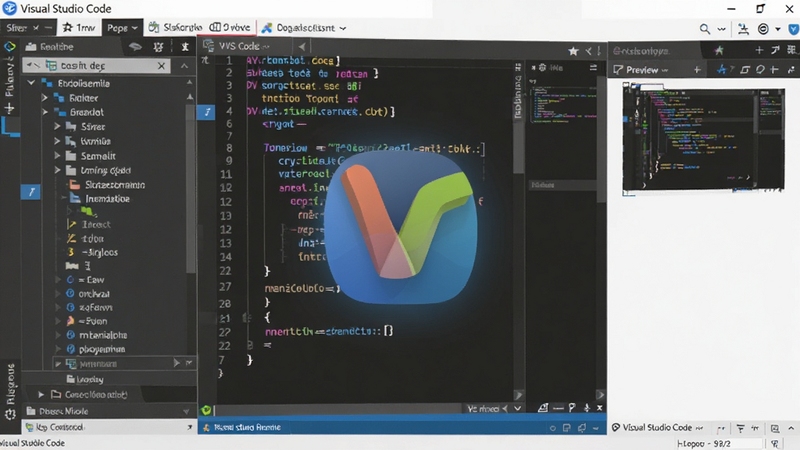Select the phoyanimm tree item
Viewport: 800px width, 450px height.
(x=97, y=349)
